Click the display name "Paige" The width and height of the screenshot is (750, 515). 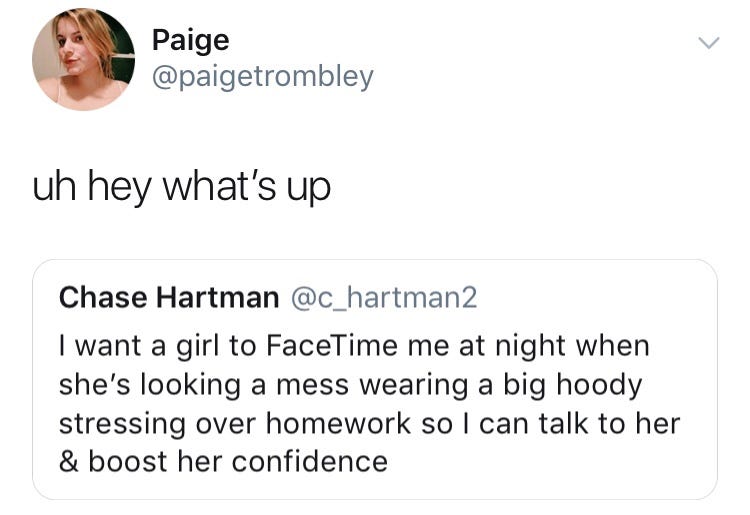point(190,41)
